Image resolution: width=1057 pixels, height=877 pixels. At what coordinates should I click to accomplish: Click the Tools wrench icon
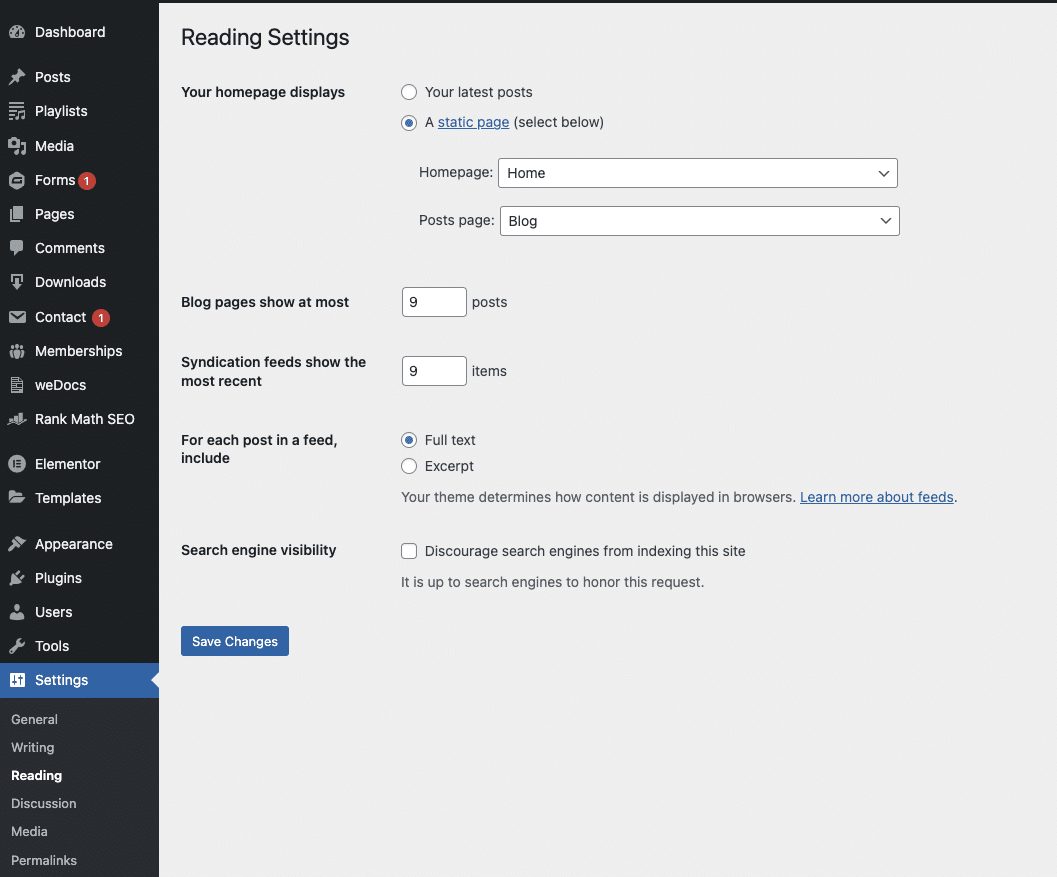tap(17, 646)
